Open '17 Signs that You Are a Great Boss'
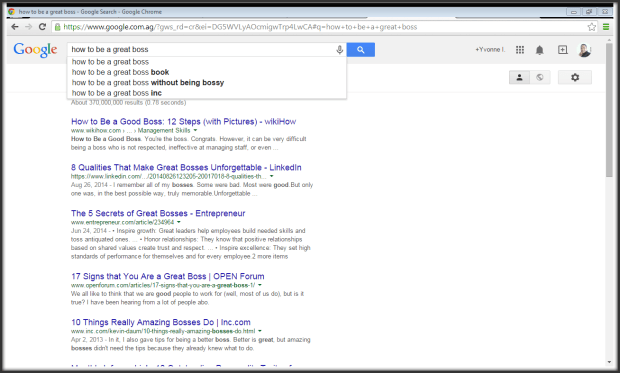 click(x=168, y=276)
